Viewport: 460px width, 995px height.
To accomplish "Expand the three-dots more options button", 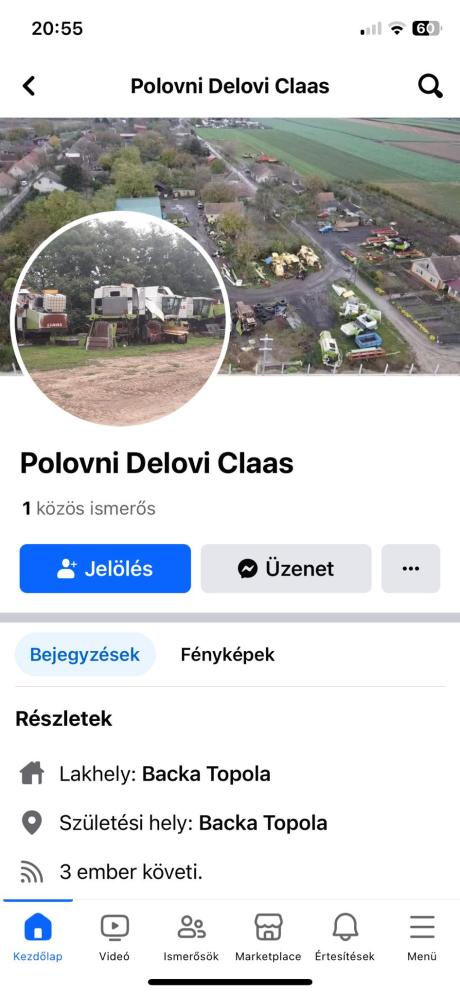I will pos(411,569).
